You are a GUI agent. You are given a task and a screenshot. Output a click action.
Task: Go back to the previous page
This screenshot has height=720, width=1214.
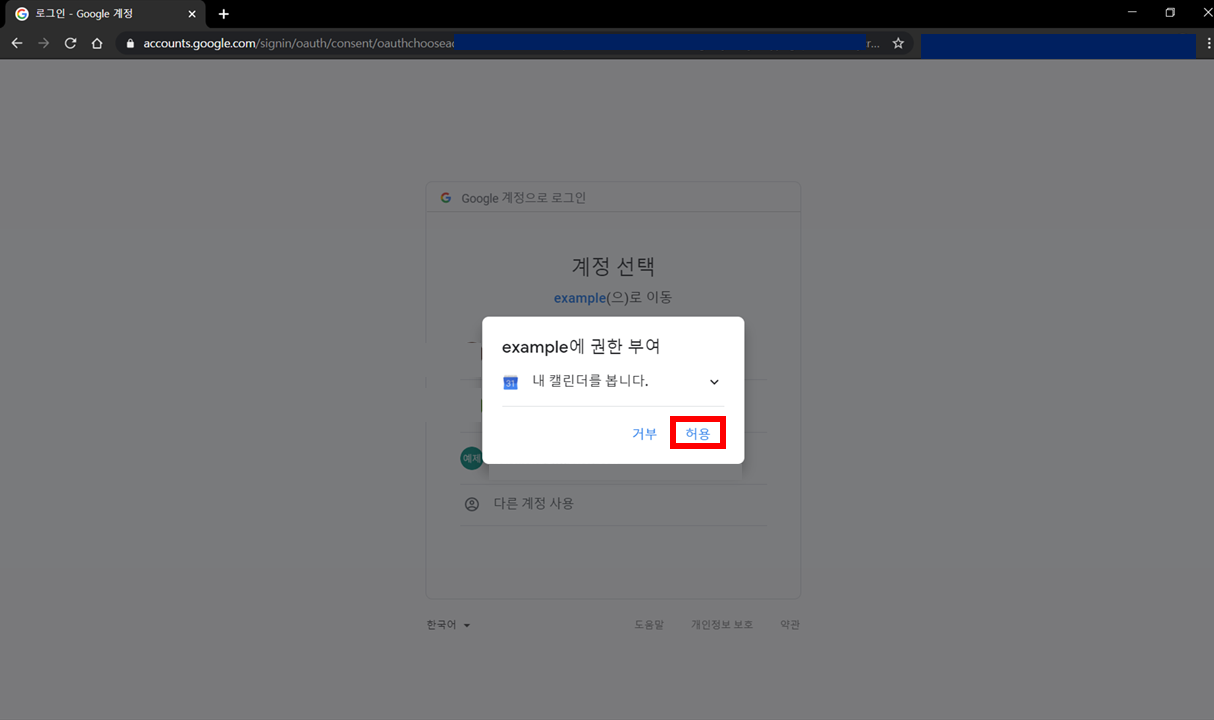coord(17,43)
